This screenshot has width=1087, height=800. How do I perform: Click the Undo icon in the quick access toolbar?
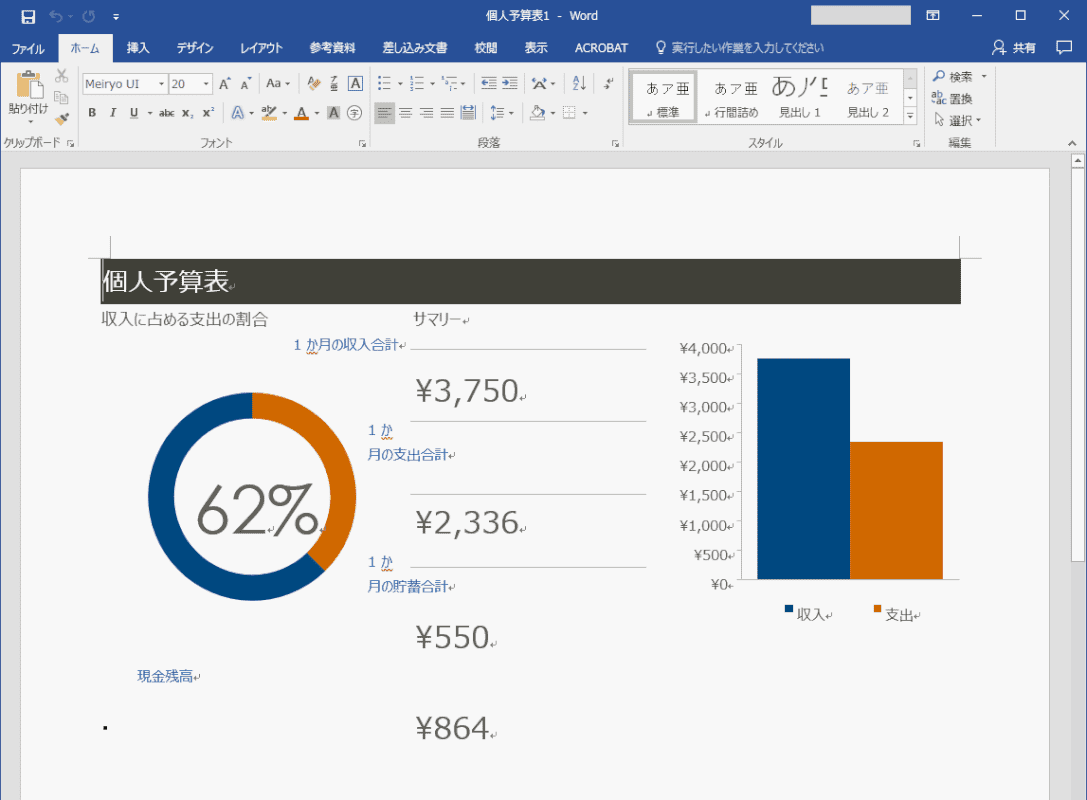click(x=55, y=16)
